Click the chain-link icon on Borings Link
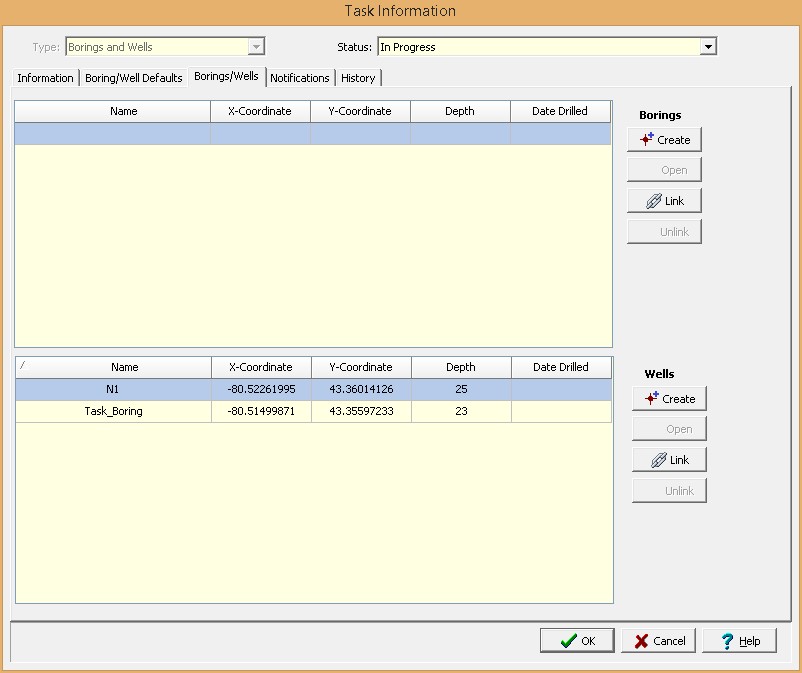This screenshot has width=802, height=673. [653, 201]
